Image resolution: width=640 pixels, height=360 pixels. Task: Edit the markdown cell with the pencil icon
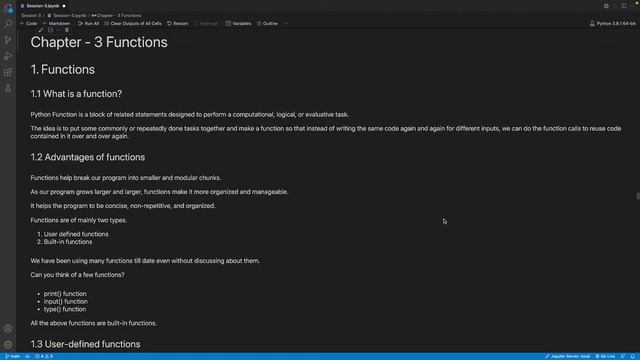(41, 30)
